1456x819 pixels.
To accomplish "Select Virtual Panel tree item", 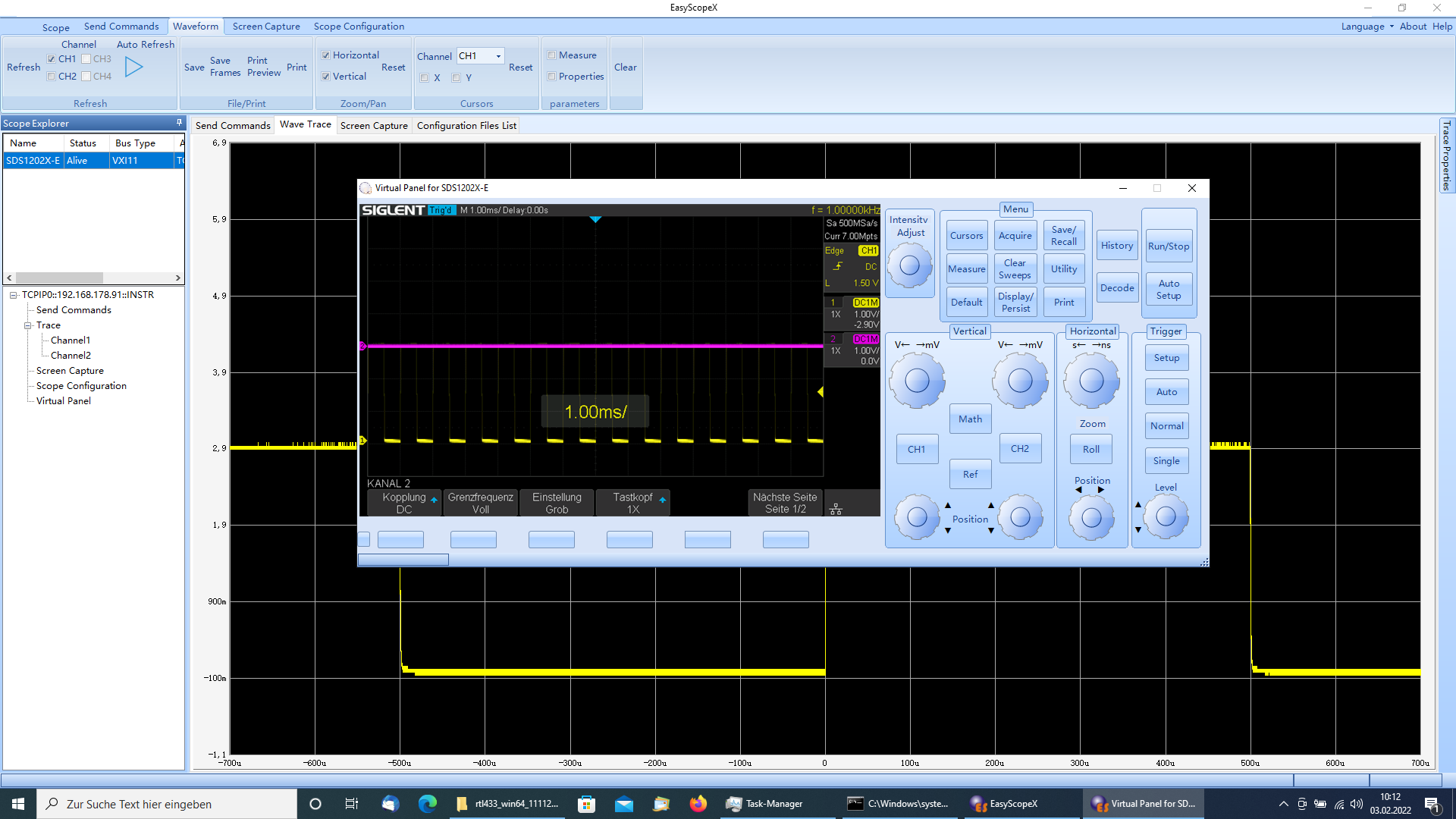I will pos(64,401).
